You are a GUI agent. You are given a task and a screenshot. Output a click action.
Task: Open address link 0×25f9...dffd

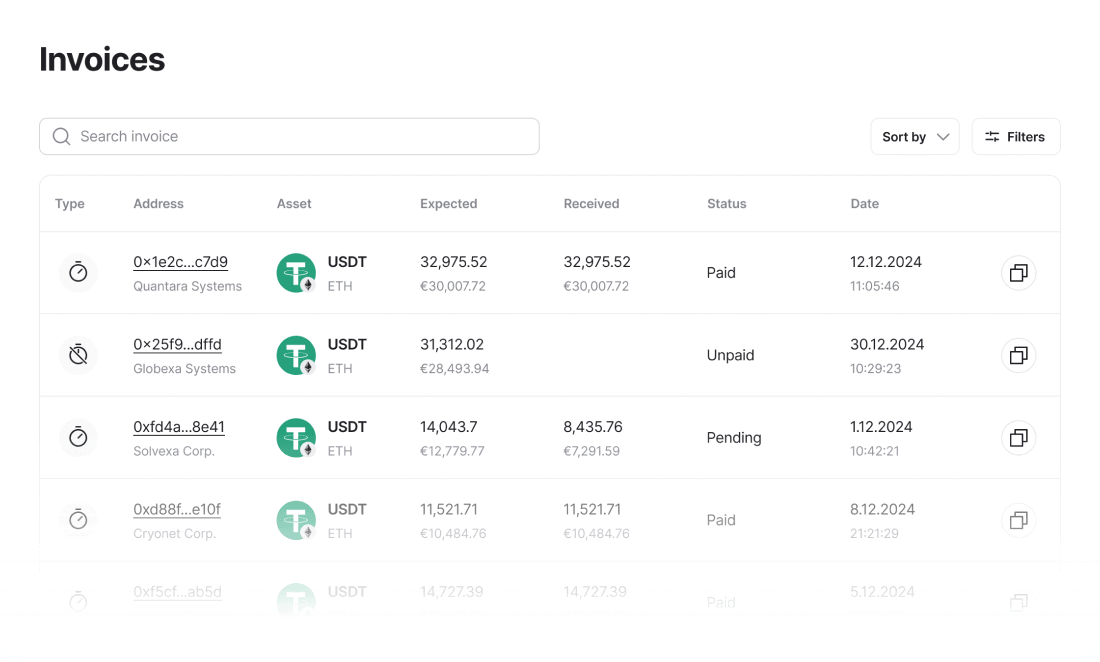click(177, 344)
